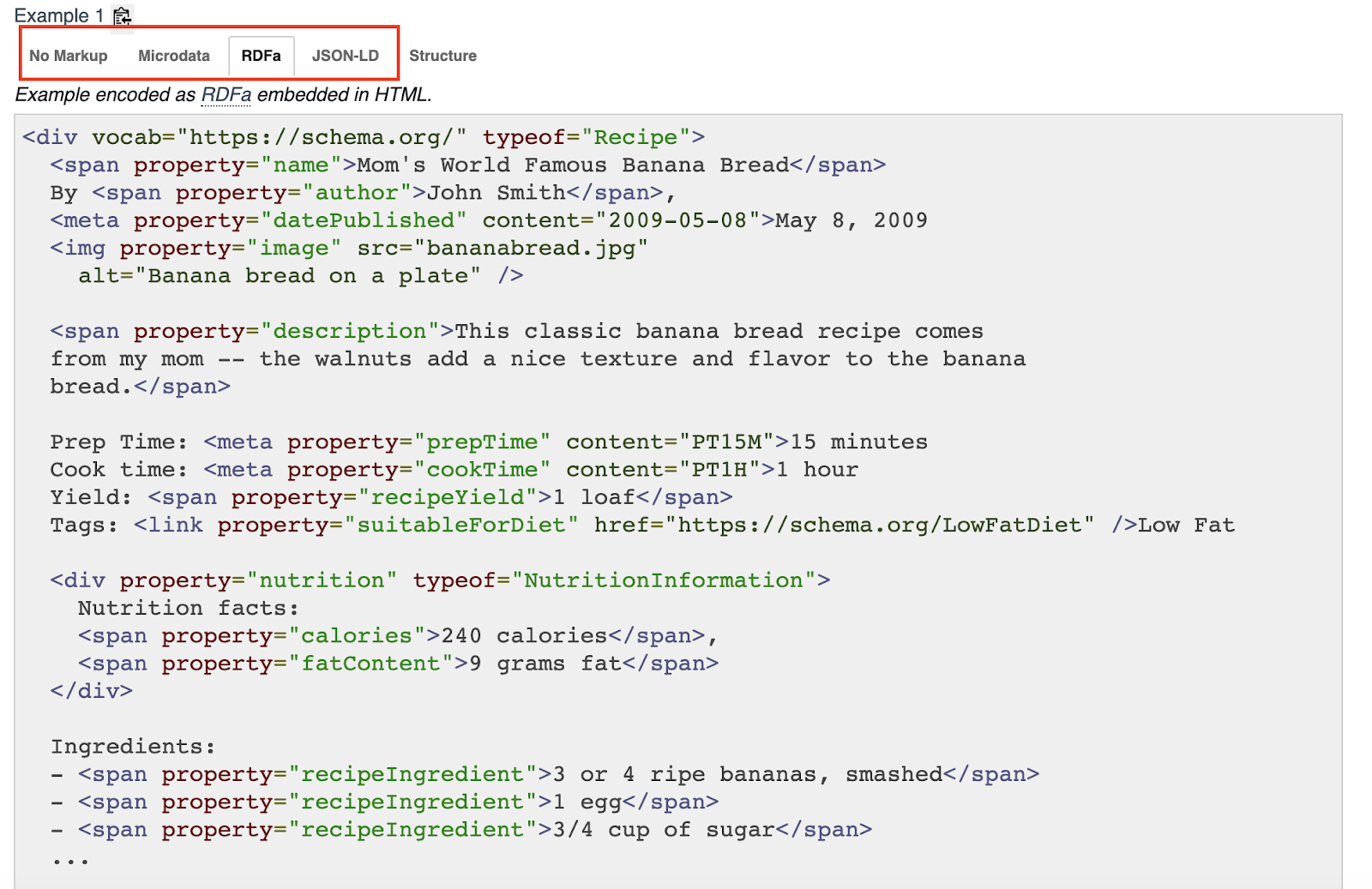The width and height of the screenshot is (1372, 889).
Task: Switch to the No Markup tab
Action: [x=68, y=55]
